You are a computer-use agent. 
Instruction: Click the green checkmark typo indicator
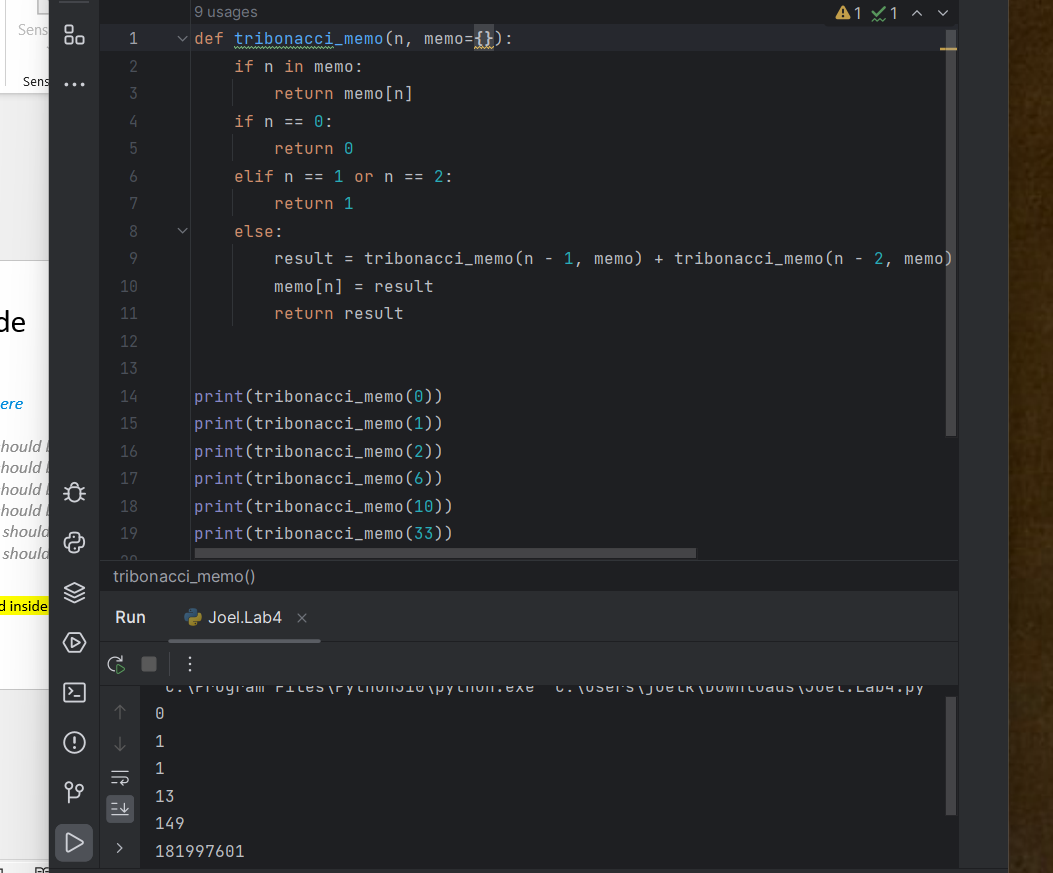click(x=884, y=13)
